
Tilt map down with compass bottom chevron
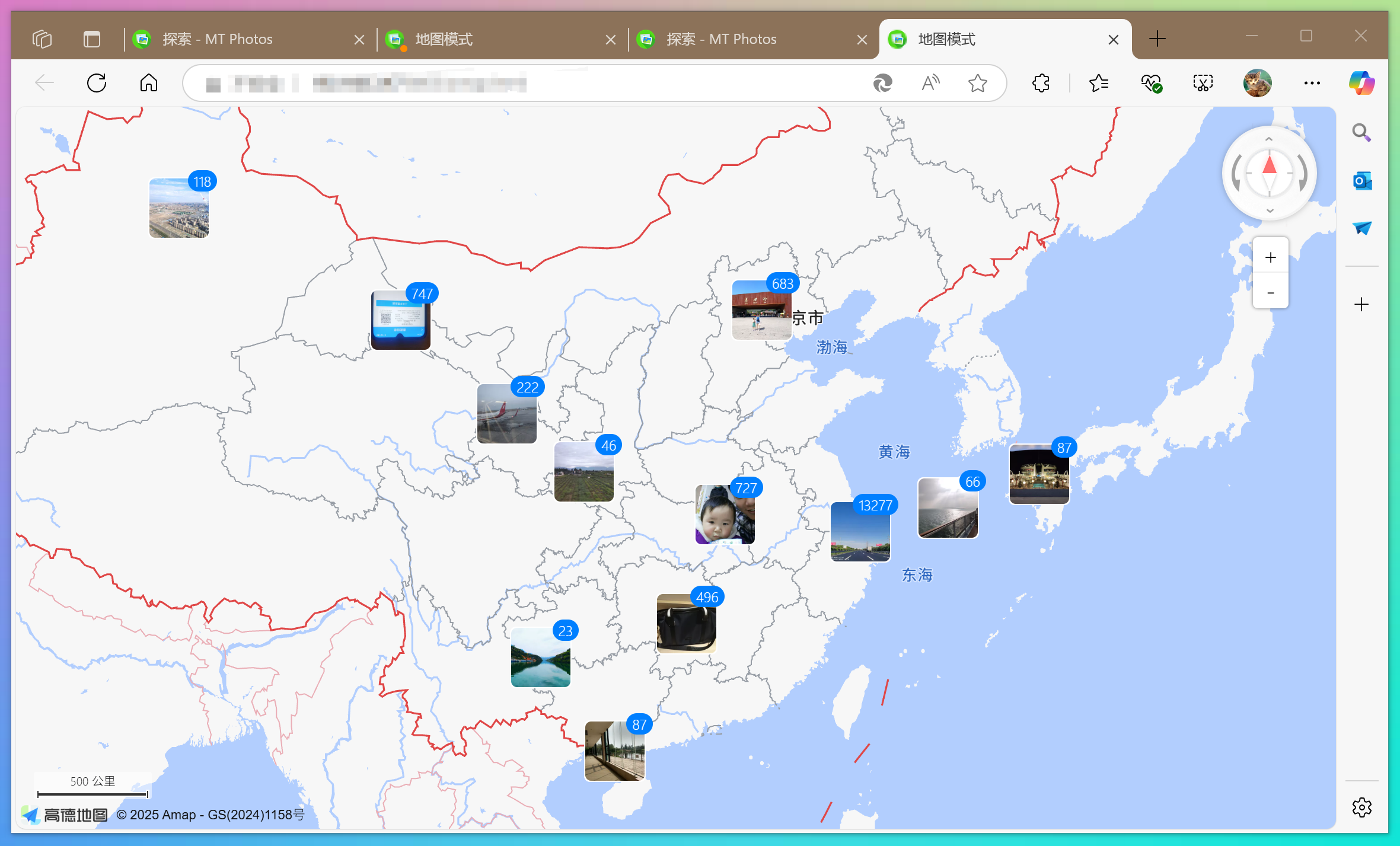[x=1270, y=210]
